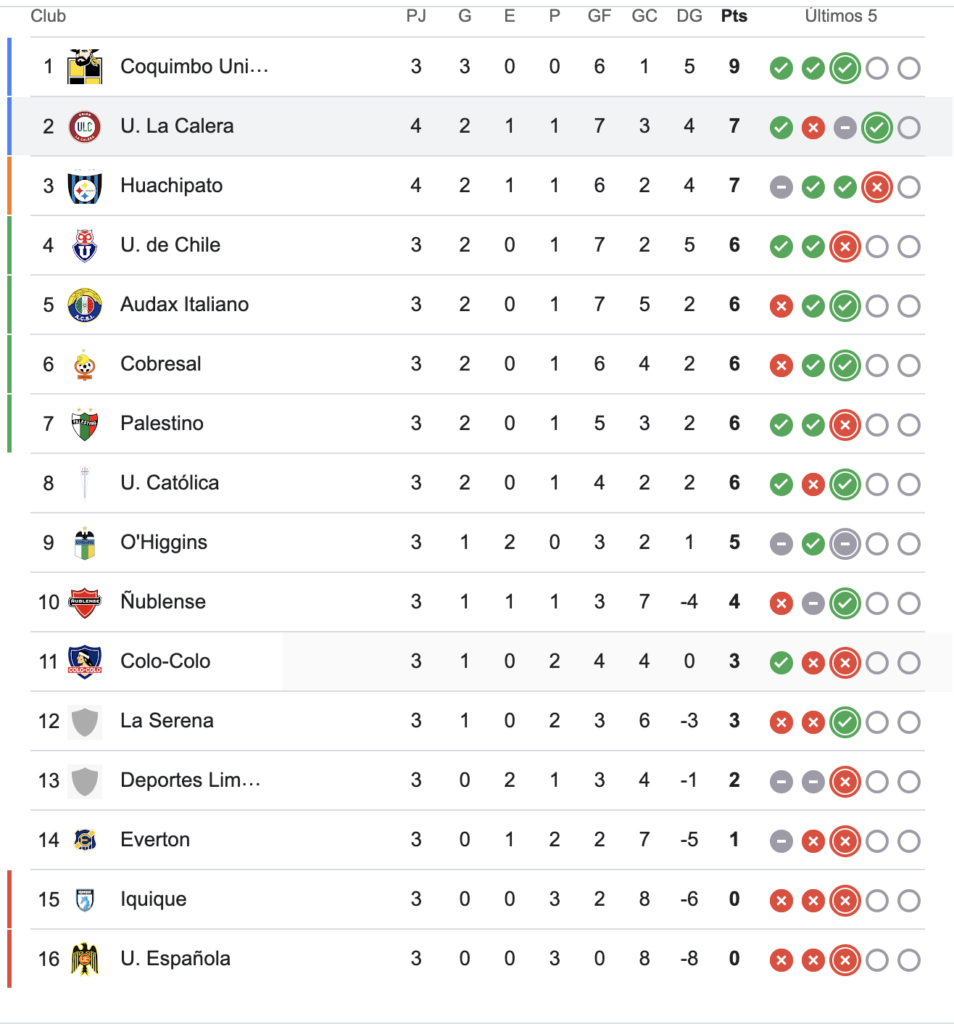Select the U. La Calera team badge

coord(86,127)
